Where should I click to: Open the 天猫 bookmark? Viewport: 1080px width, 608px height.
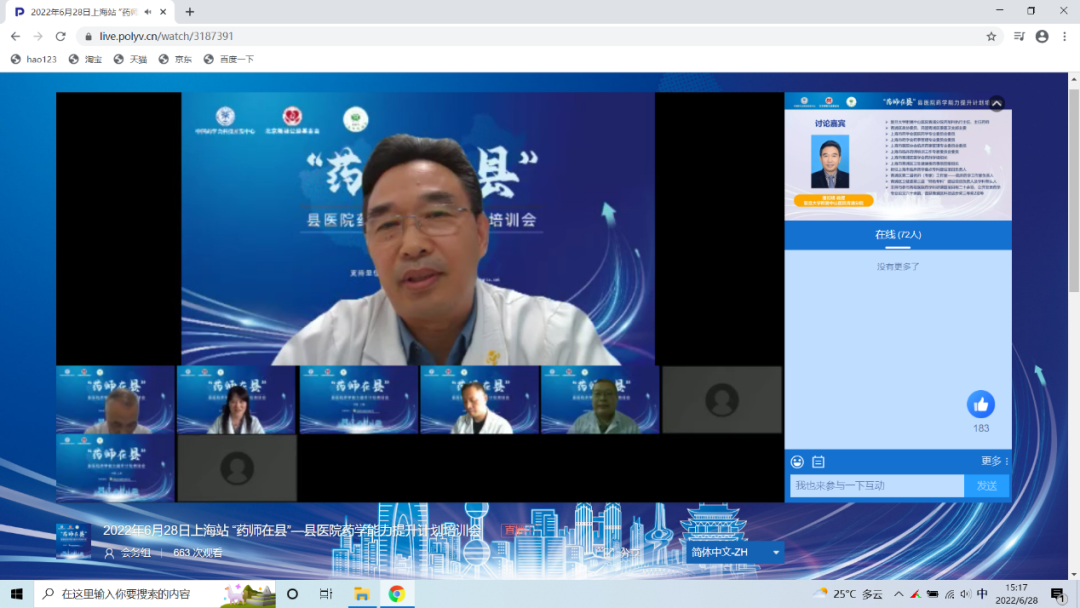coord(130,59)
